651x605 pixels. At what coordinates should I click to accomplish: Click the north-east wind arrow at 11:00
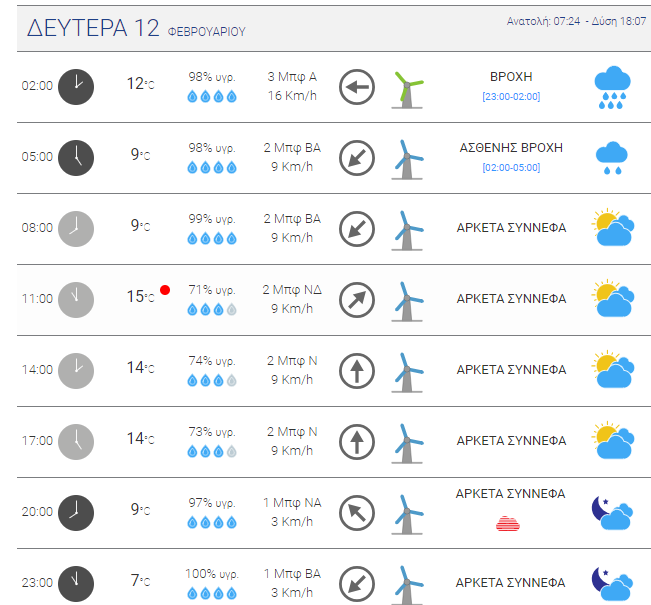click(x=356, y=299)
